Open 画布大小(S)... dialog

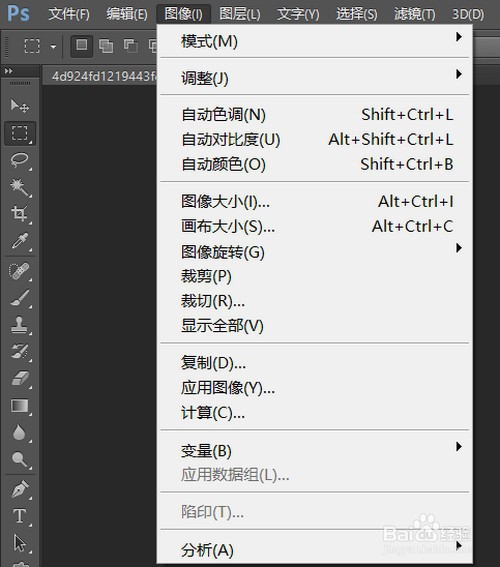click(x=315, y=226)
